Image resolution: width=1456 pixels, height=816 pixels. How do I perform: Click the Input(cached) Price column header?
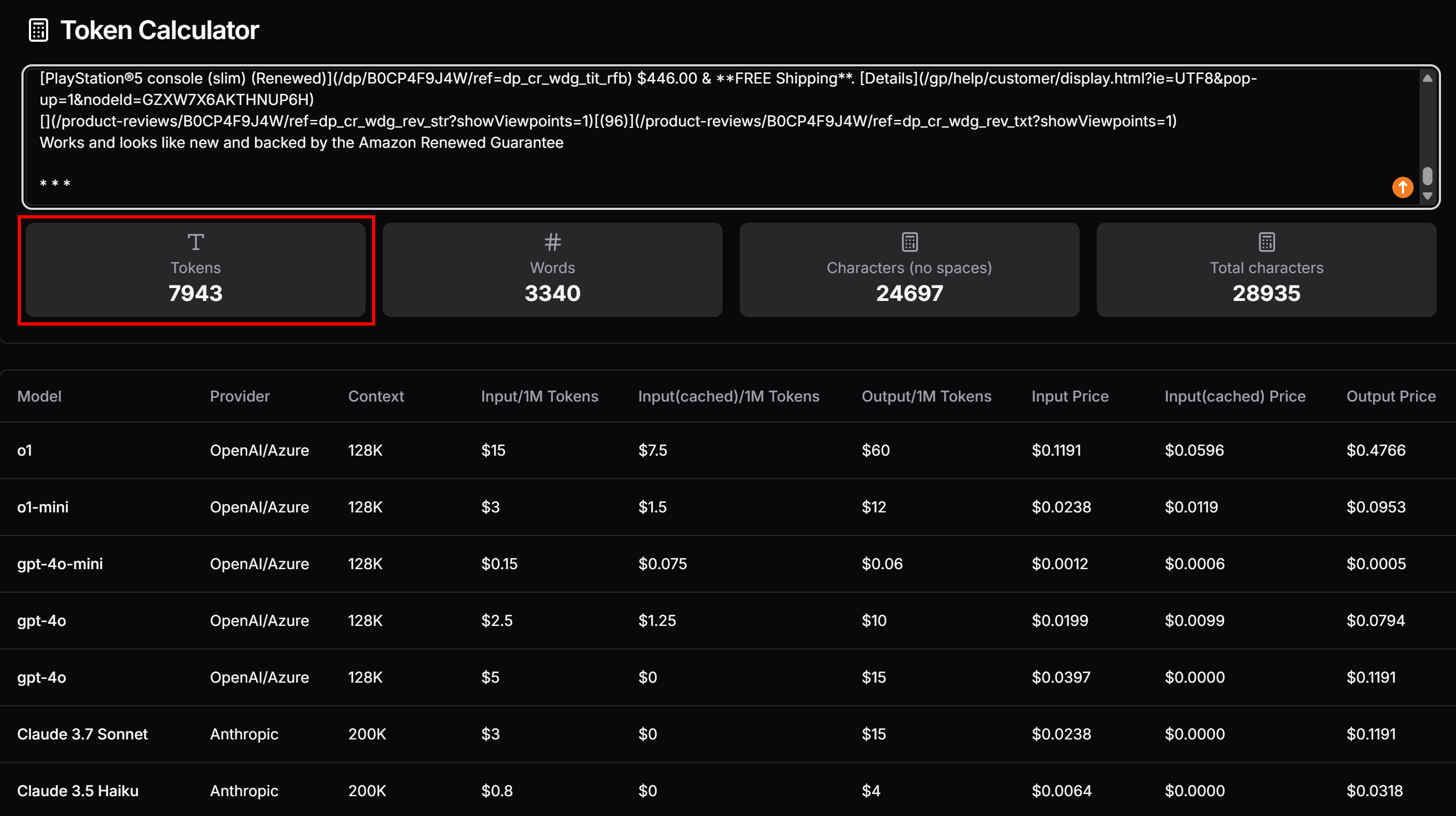click(1235, 396)
